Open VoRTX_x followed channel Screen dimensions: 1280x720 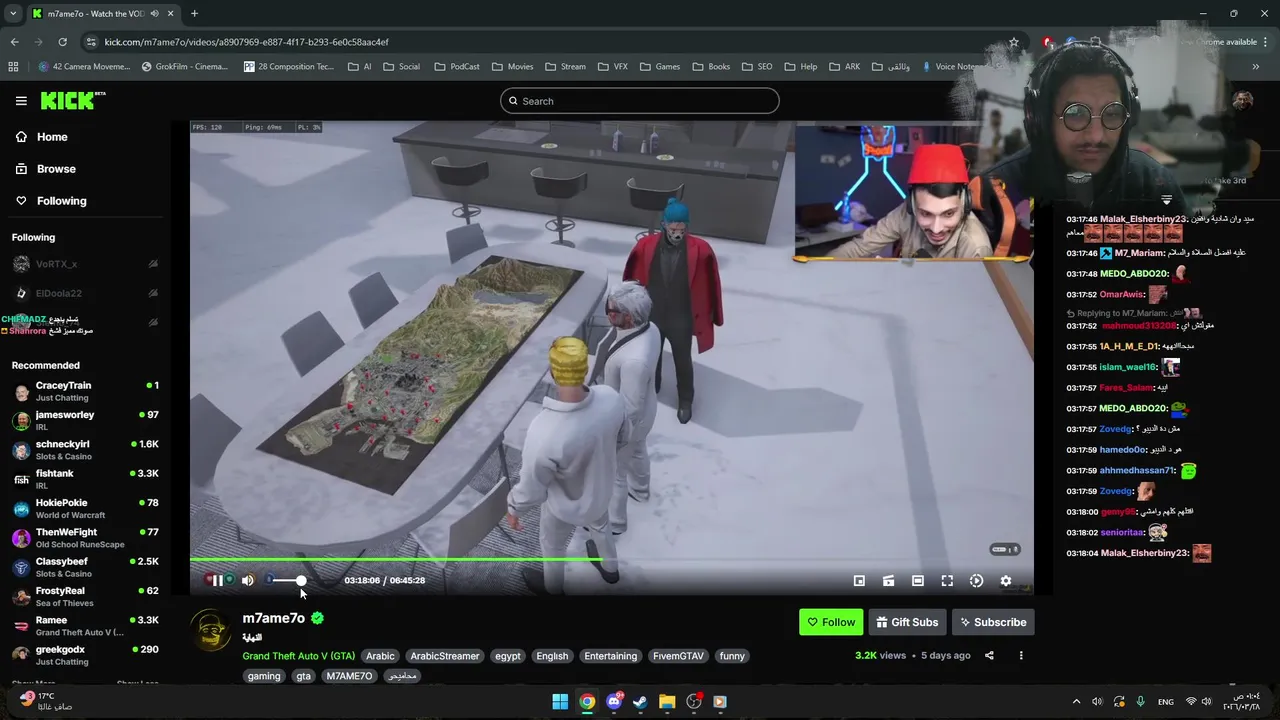click(85, 264)
